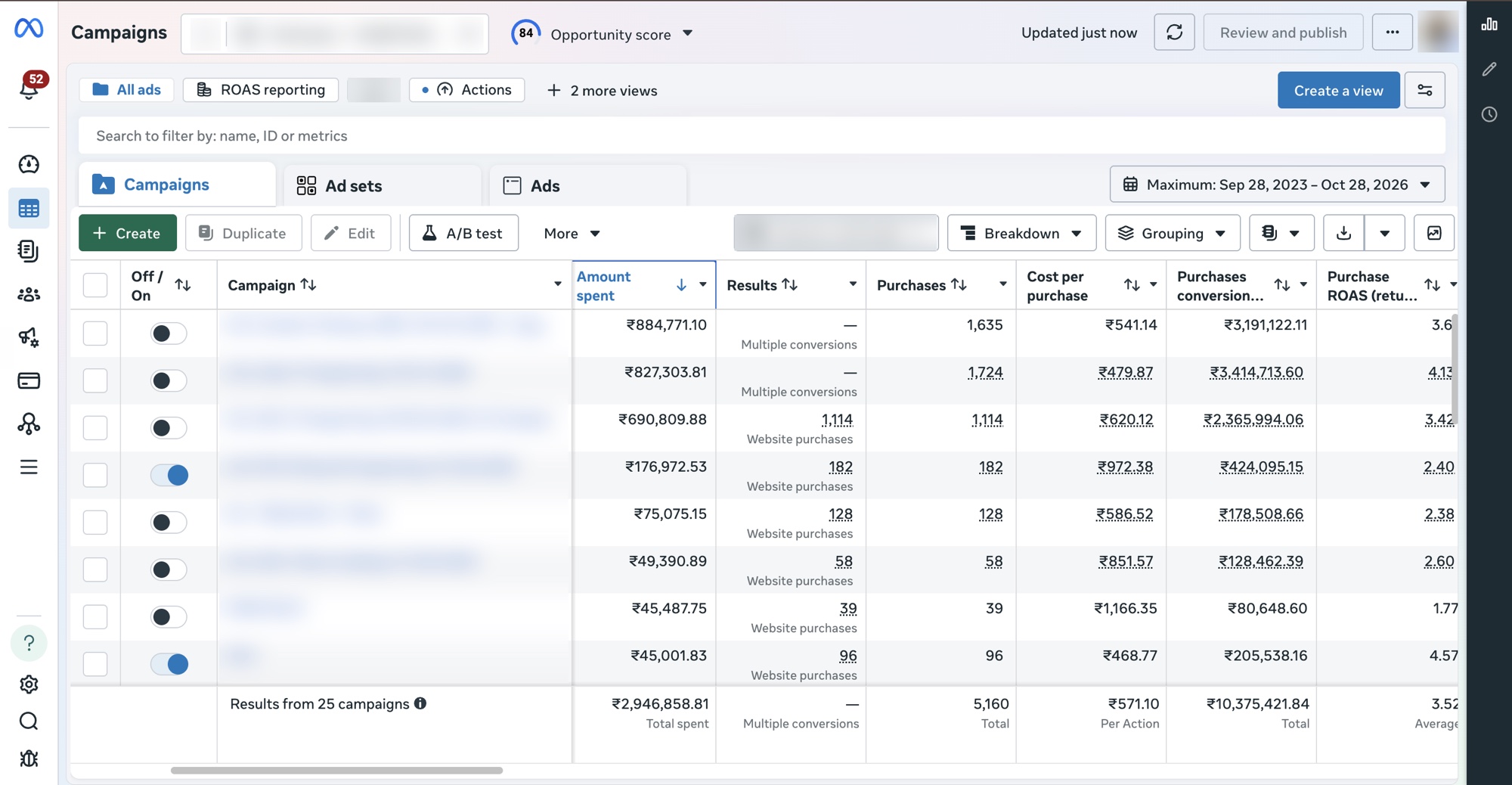Open Events Manager nodes icon
Image resolution: width=1512 pixels, height=785 pixels.
coord(29,424)
